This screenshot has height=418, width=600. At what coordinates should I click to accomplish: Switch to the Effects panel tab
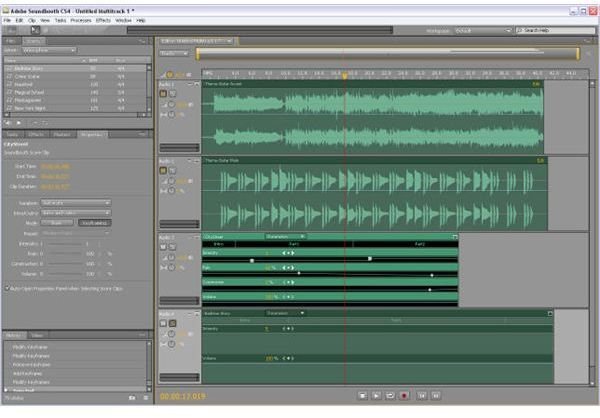[36, 134]
